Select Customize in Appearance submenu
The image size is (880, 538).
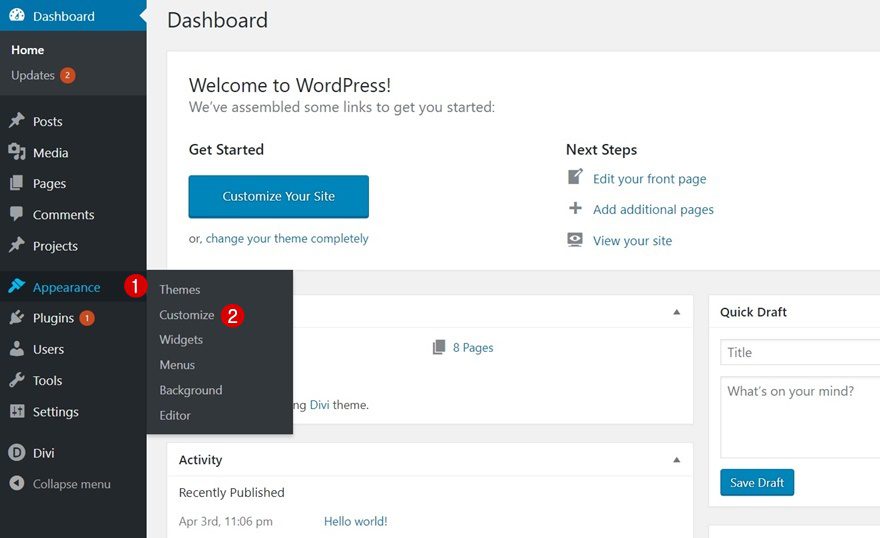coord(187,315)
